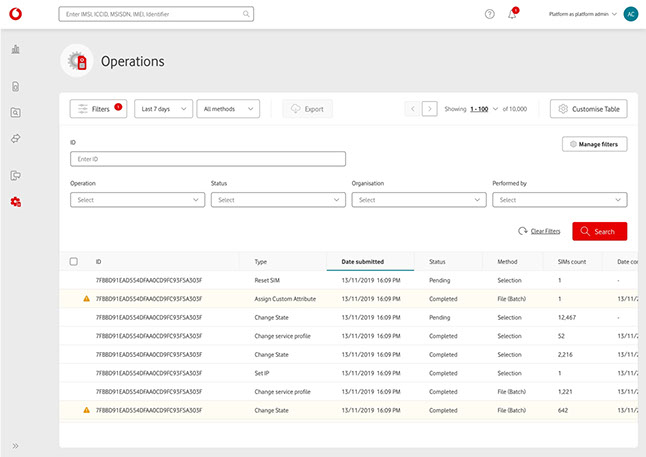Click the Status column header
The image size is (646, 457).
click(437, 262)
